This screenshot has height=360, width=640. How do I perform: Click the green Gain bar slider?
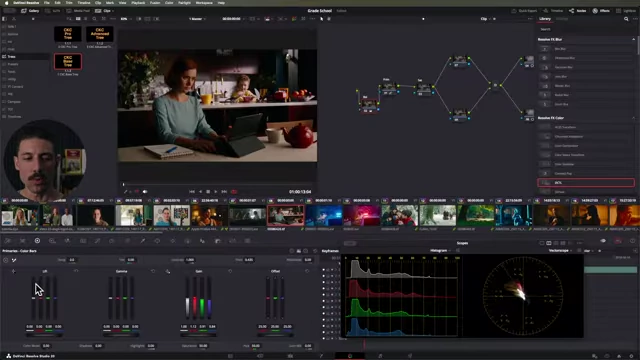(202, 298)
